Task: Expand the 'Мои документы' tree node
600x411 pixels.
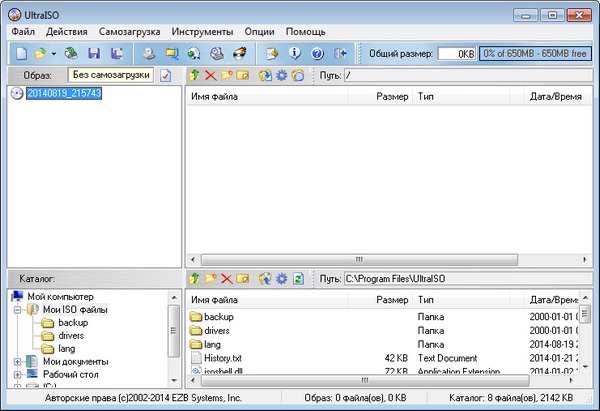Action: coord(17,361)
